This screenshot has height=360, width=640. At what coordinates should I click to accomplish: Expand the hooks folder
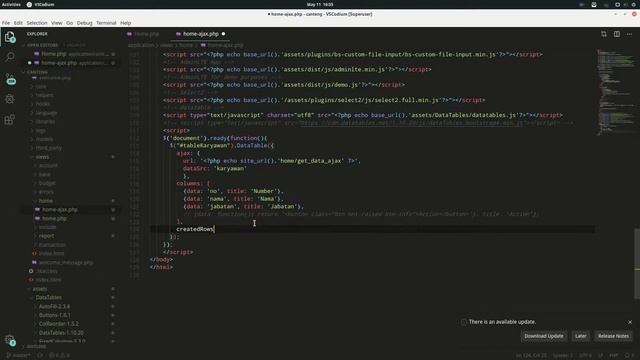pos(43,104)
